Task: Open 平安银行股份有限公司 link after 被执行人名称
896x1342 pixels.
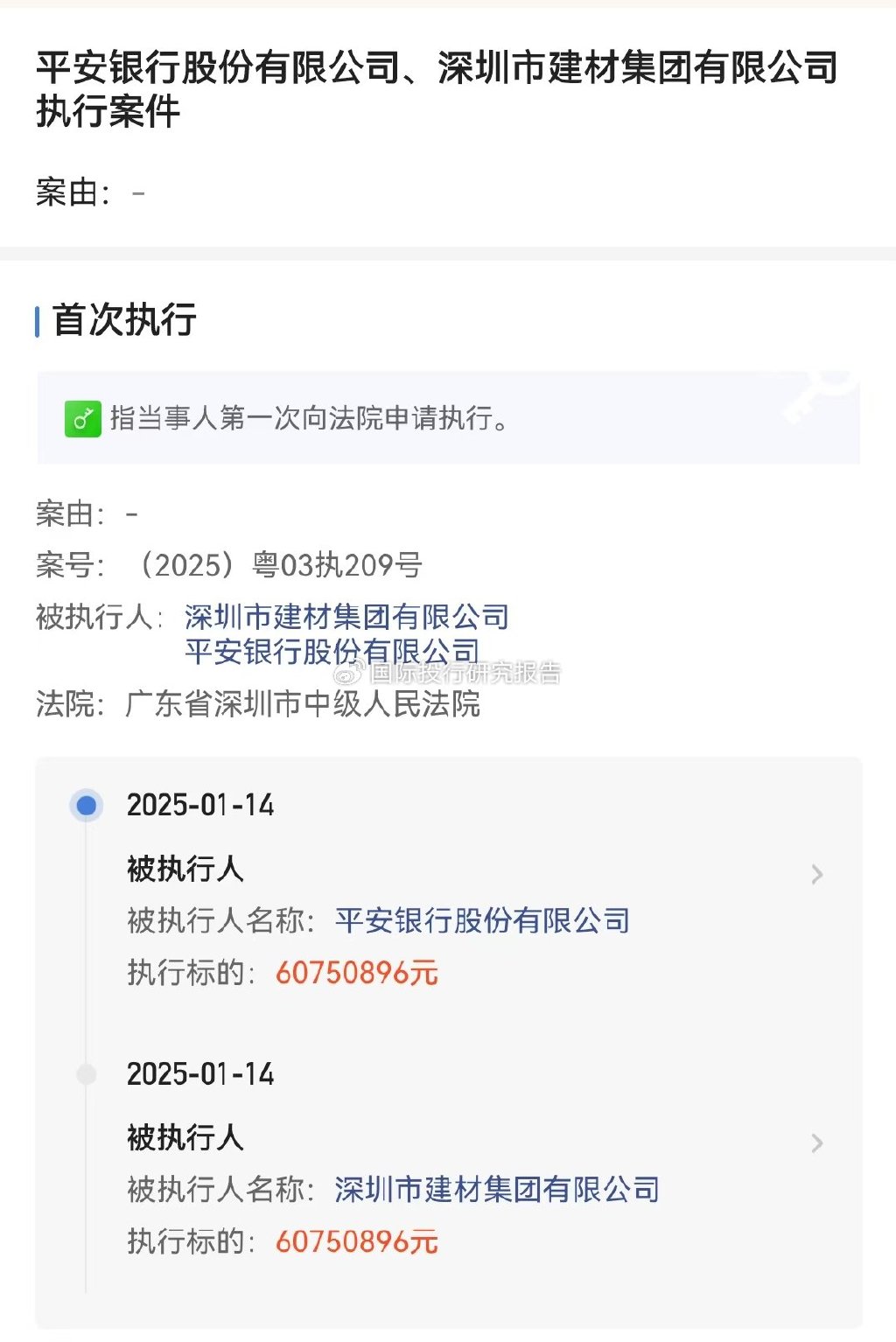Action: (482, 920)
